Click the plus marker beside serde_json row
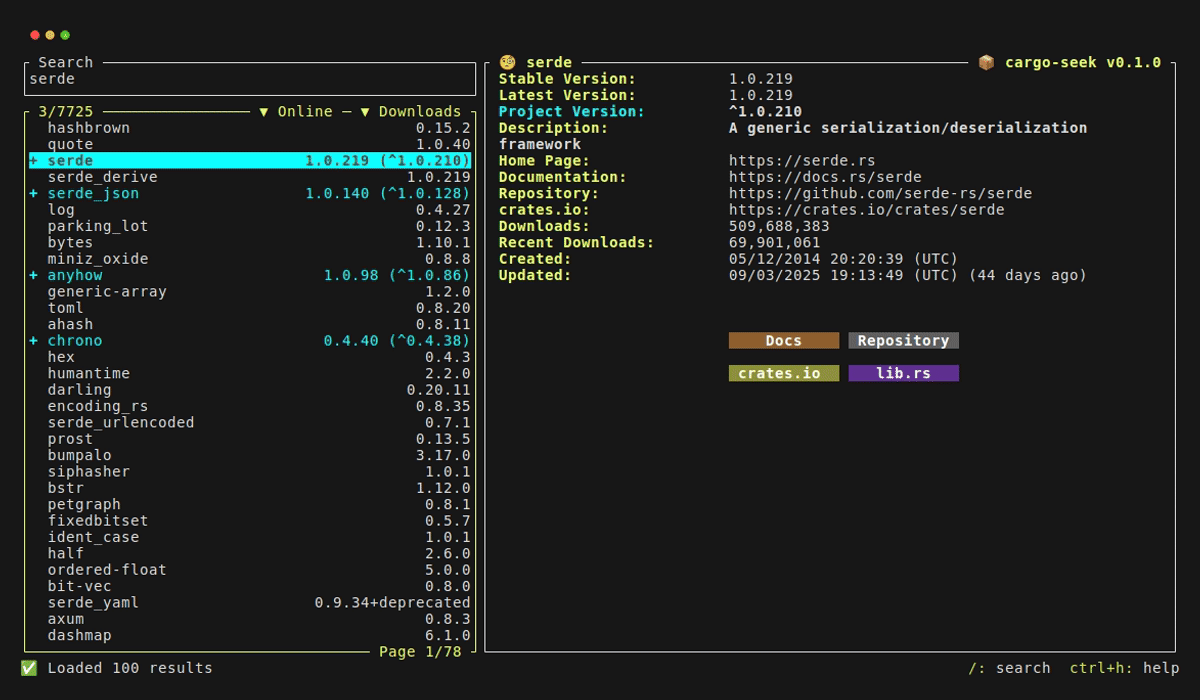This screenshot has height=700, width=1200. (x=33, y=193)
